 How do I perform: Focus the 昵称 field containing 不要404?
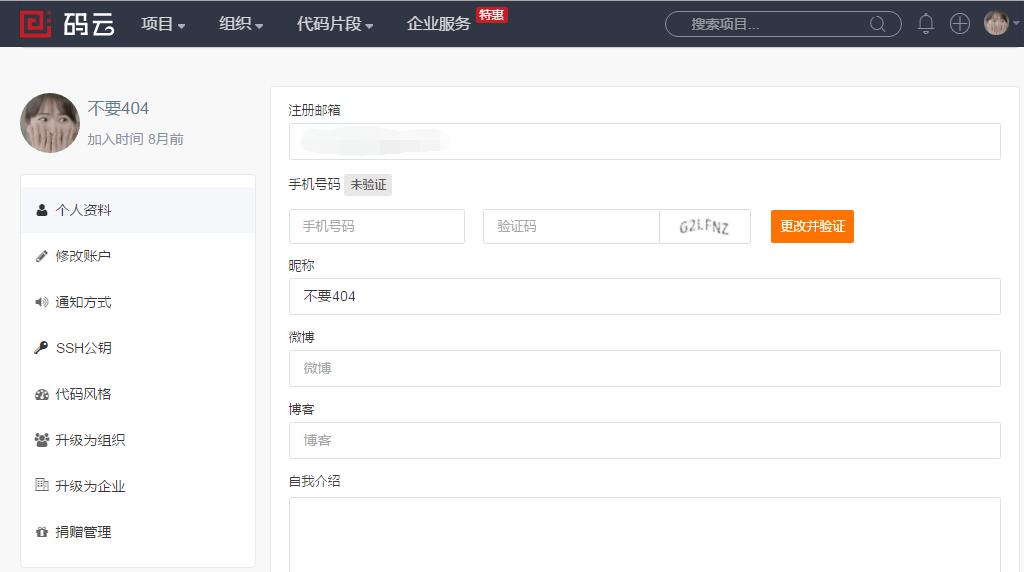coord(645,296)
